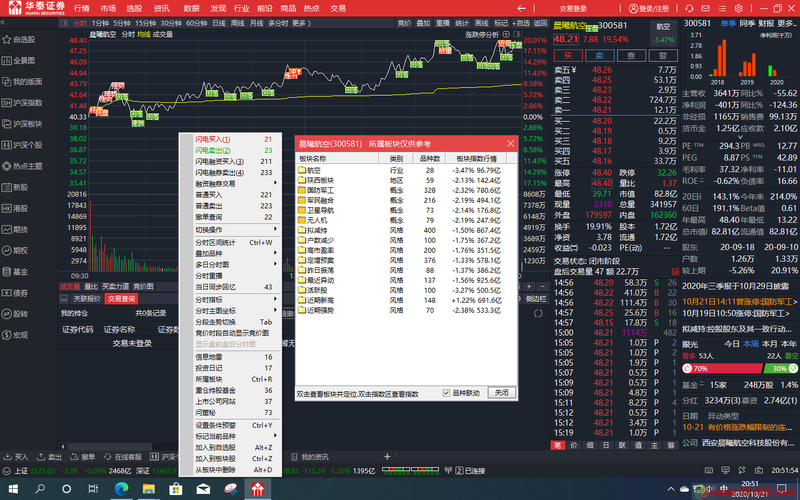Click 撤单 in the bottom toolbar
This screenshot has width=800, height=500.
pyautogui.click(x=82, y=457)
